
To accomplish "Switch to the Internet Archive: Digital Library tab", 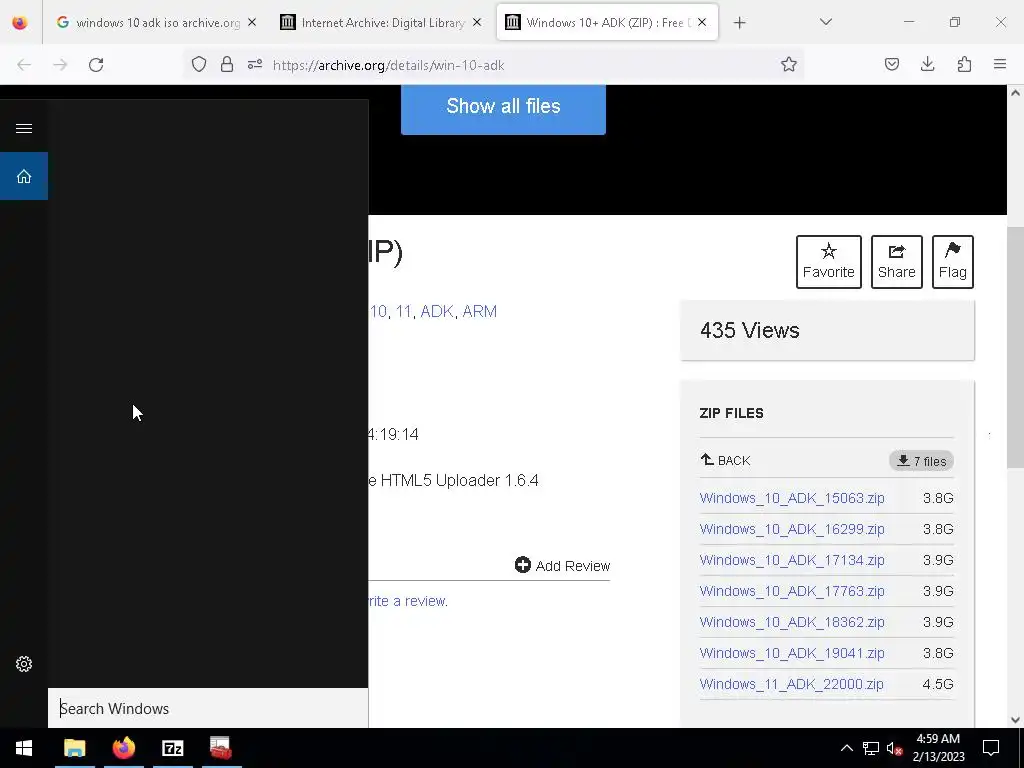I will (x=381, y=23).
